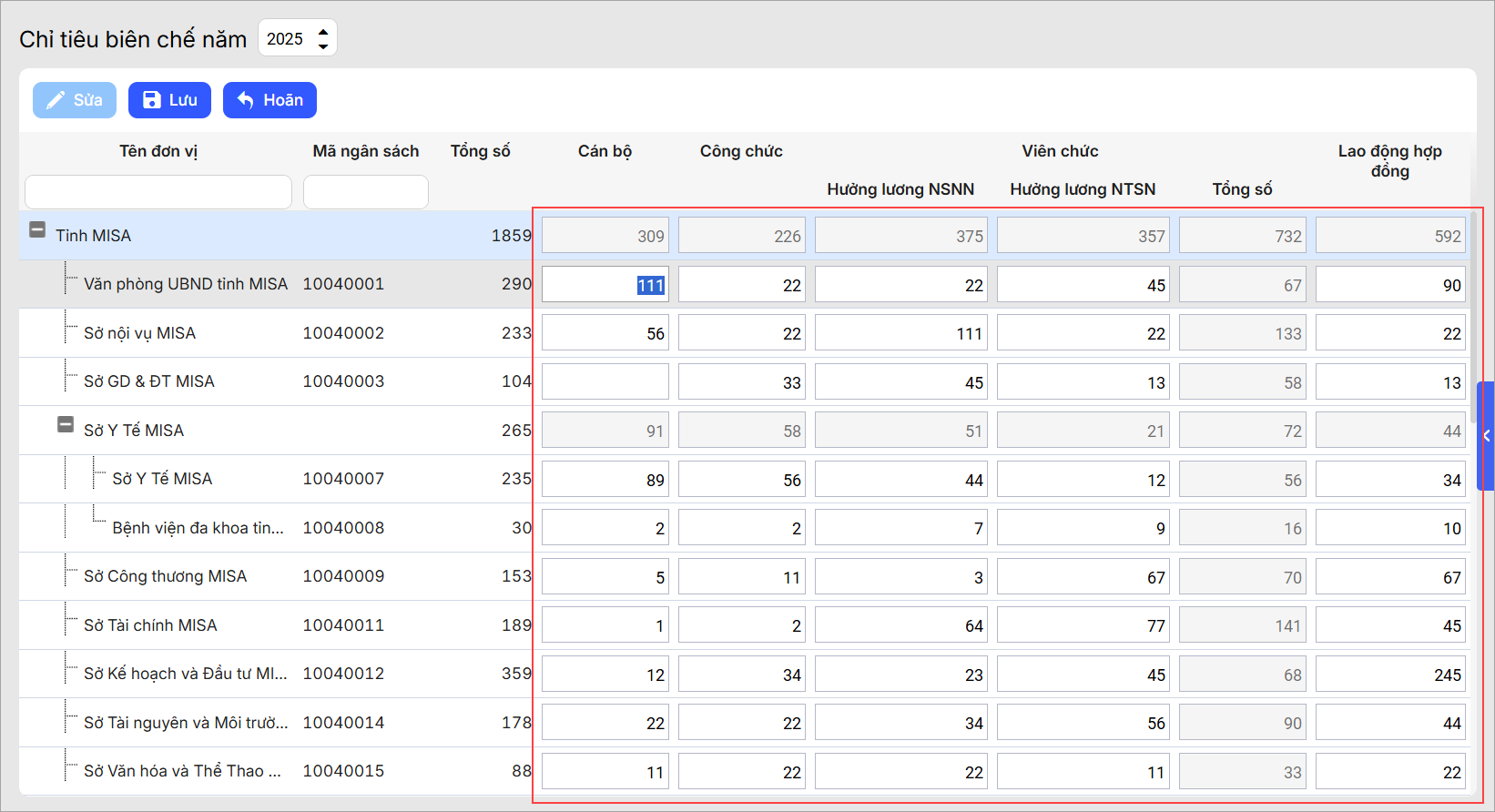Click Cán bộ cell for Văn phòng UBND
The image size is (1495, 812).
pyautogui.click(x=605, y=285)
